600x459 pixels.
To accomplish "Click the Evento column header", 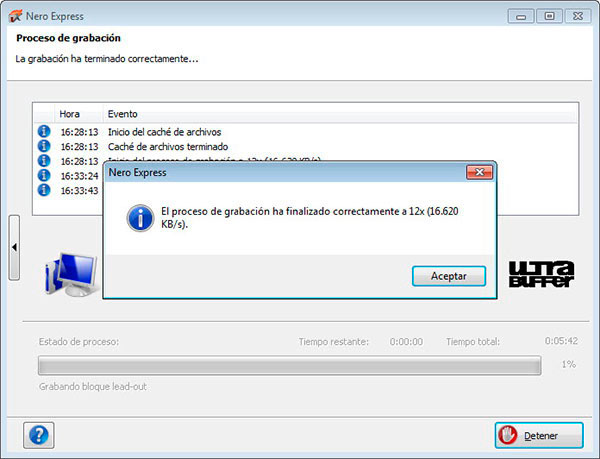I will [x=340, y=114].
